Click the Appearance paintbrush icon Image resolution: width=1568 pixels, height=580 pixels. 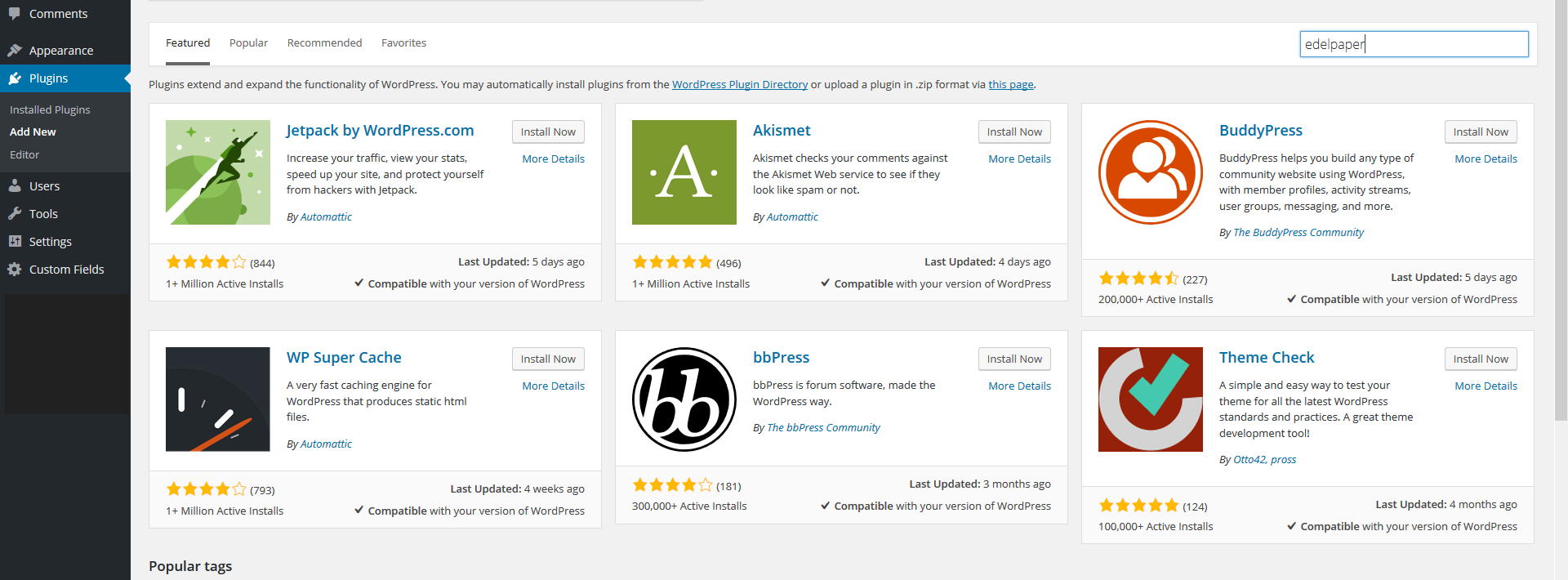(15, 51)
